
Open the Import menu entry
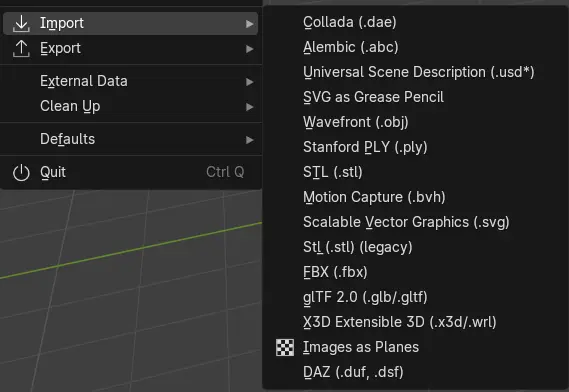(x=131, y=24)
